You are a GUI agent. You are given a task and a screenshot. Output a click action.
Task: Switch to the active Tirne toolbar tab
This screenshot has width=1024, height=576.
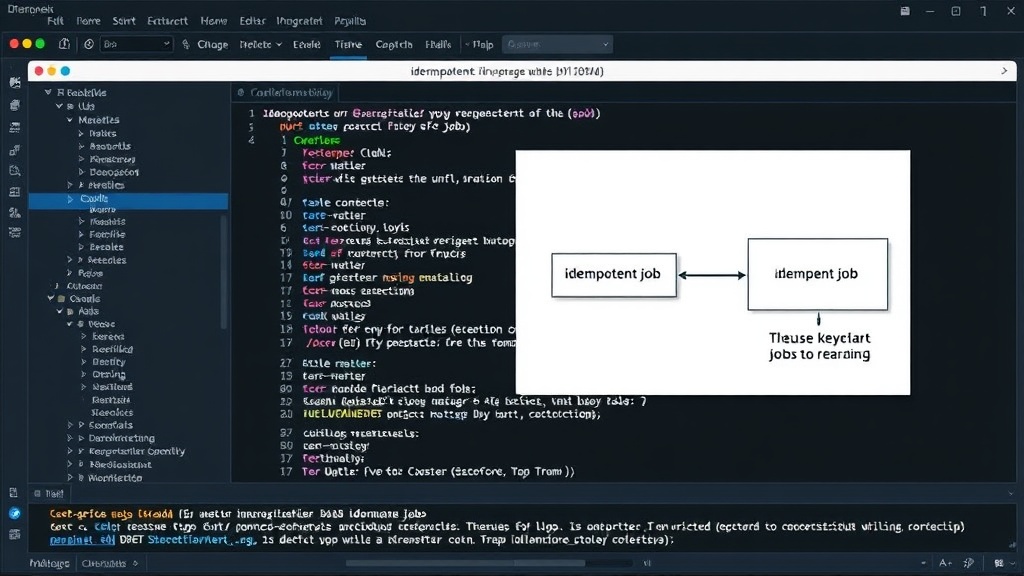(x=348, y=44)
